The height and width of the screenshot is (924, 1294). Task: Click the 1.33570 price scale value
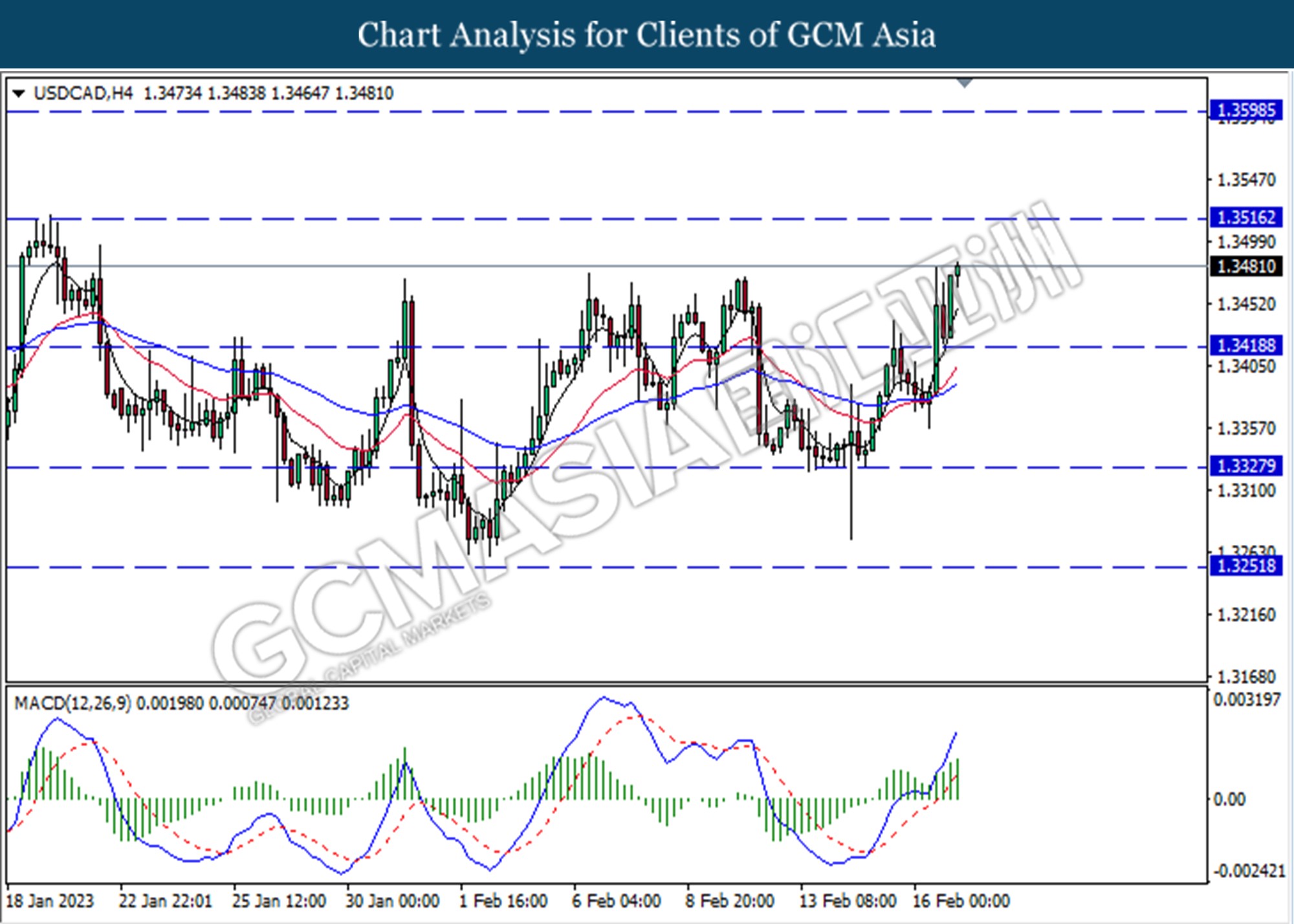(1246, 428)
